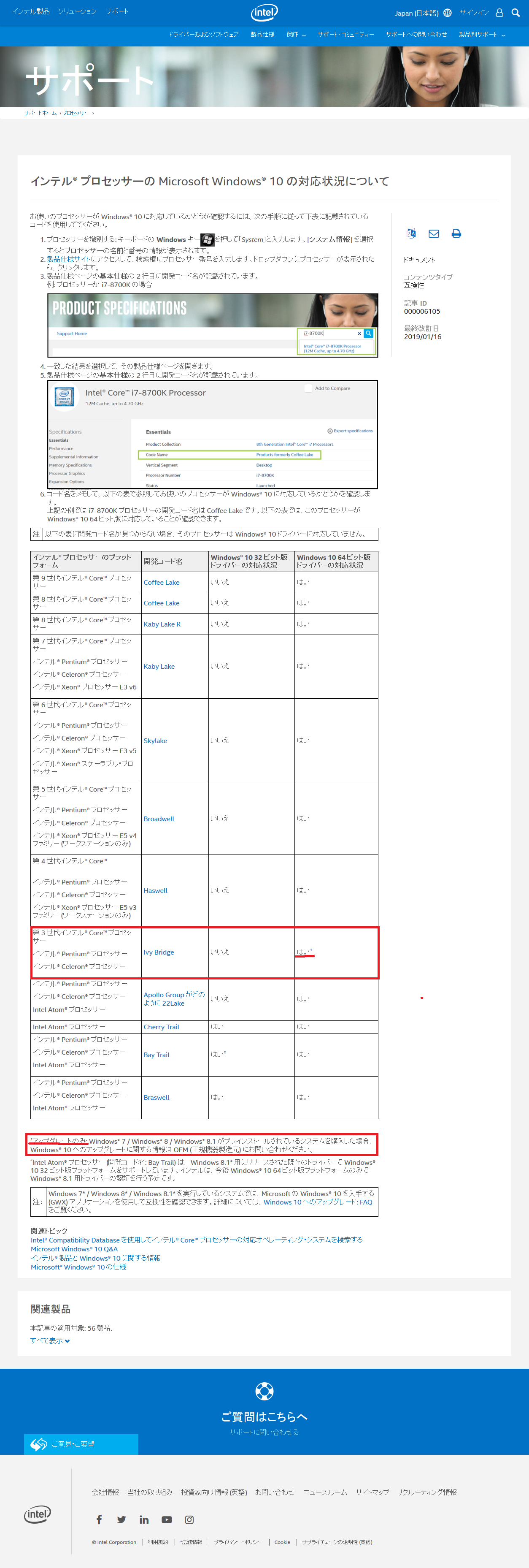The image size is (529, 1568).
Task: Open the globe region selector icon
Action: pos(448,13)
